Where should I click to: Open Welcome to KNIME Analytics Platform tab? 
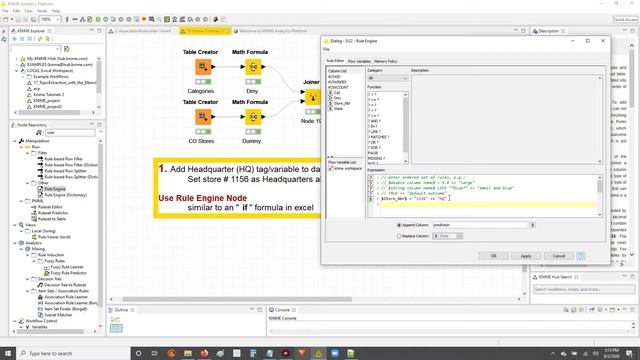click(273, 31)
